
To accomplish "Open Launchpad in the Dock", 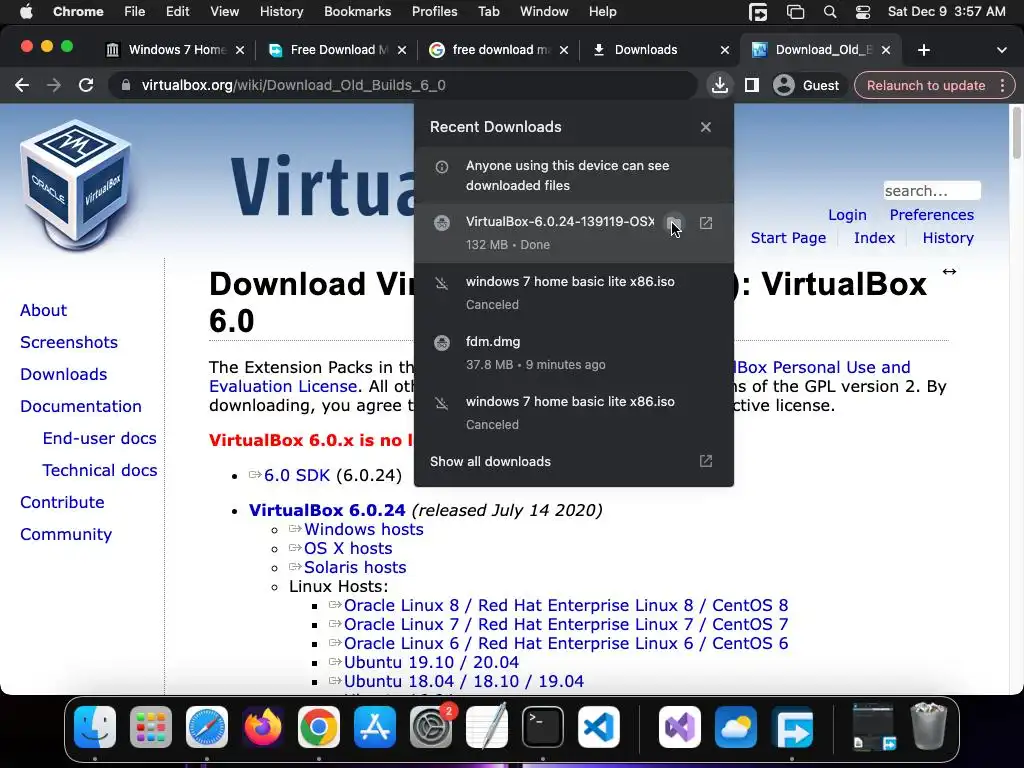I will pos(151,727).
